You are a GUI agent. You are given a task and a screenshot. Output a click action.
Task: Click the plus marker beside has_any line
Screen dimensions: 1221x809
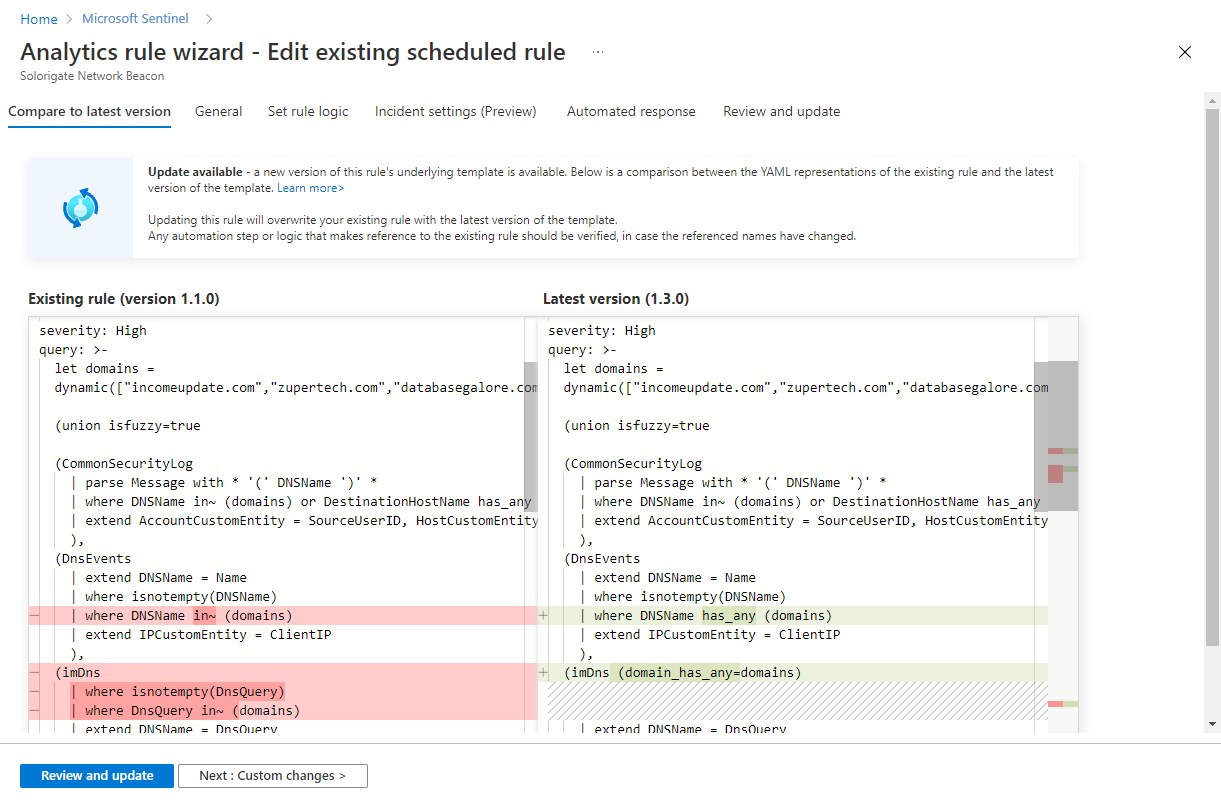[x=543, y=616]
